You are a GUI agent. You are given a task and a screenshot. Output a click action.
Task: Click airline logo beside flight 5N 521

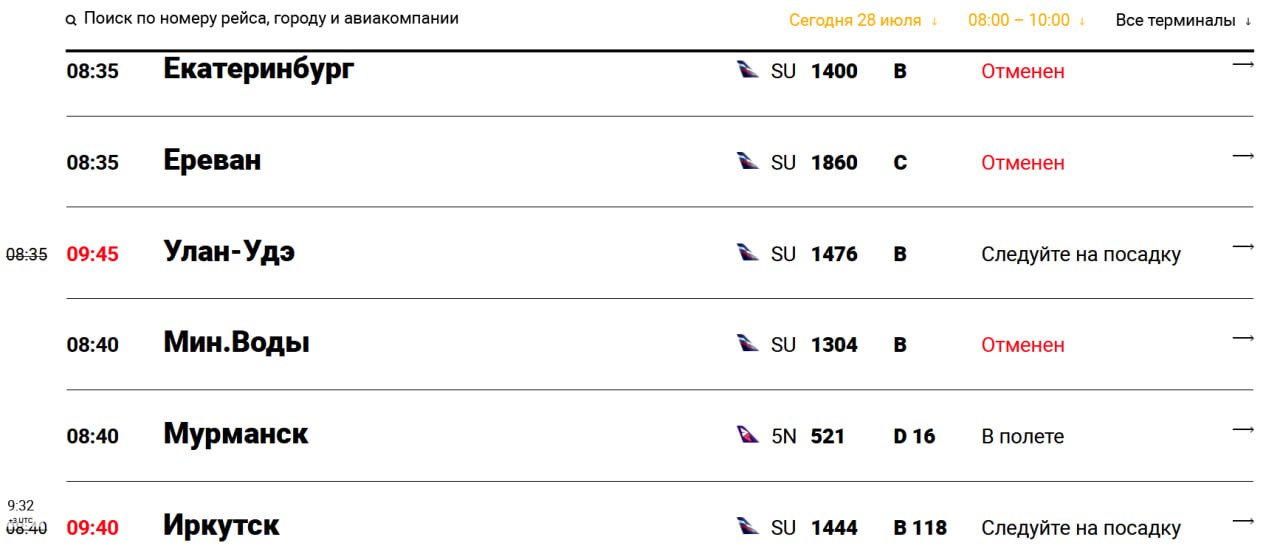(748, 435)
